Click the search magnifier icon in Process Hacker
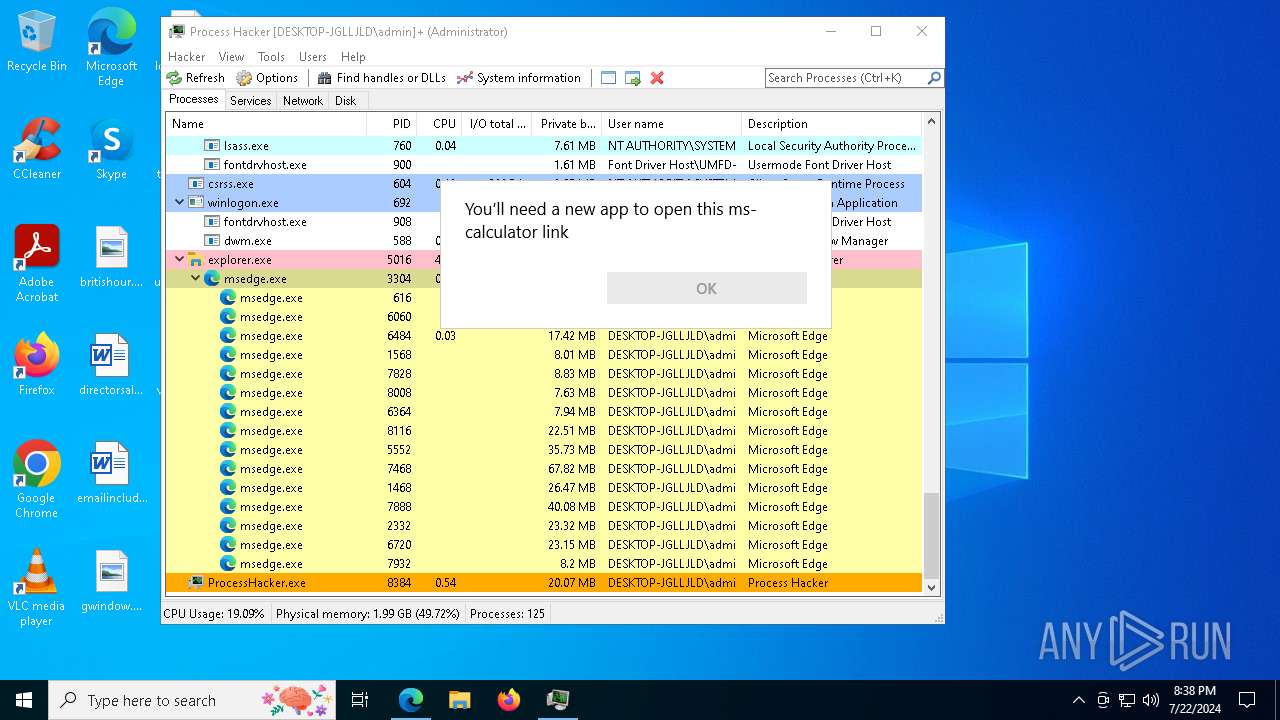The height and width of the screenshot is (720, 1280). tap(934, 78)
